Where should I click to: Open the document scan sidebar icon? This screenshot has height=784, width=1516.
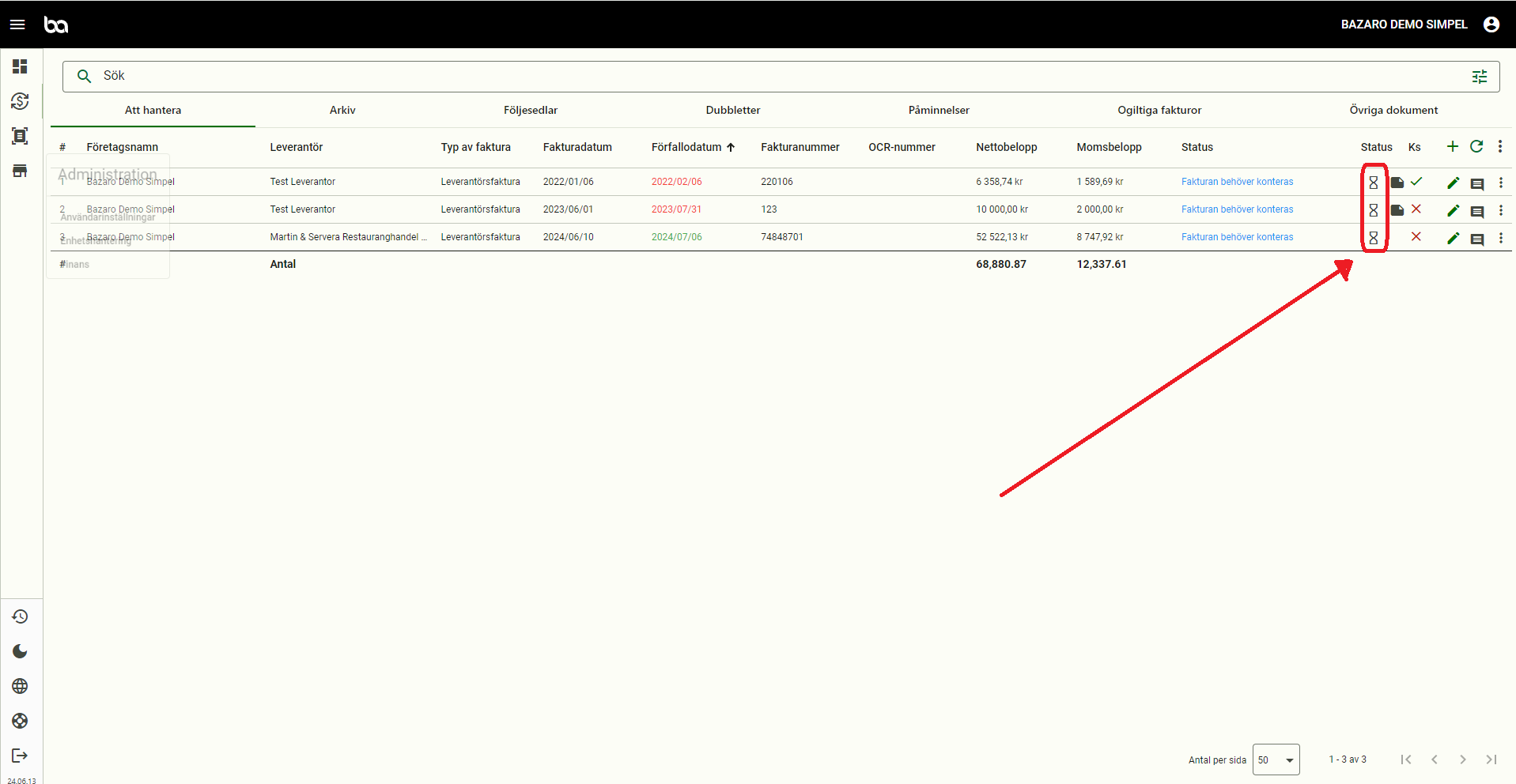tap(20, 136)
